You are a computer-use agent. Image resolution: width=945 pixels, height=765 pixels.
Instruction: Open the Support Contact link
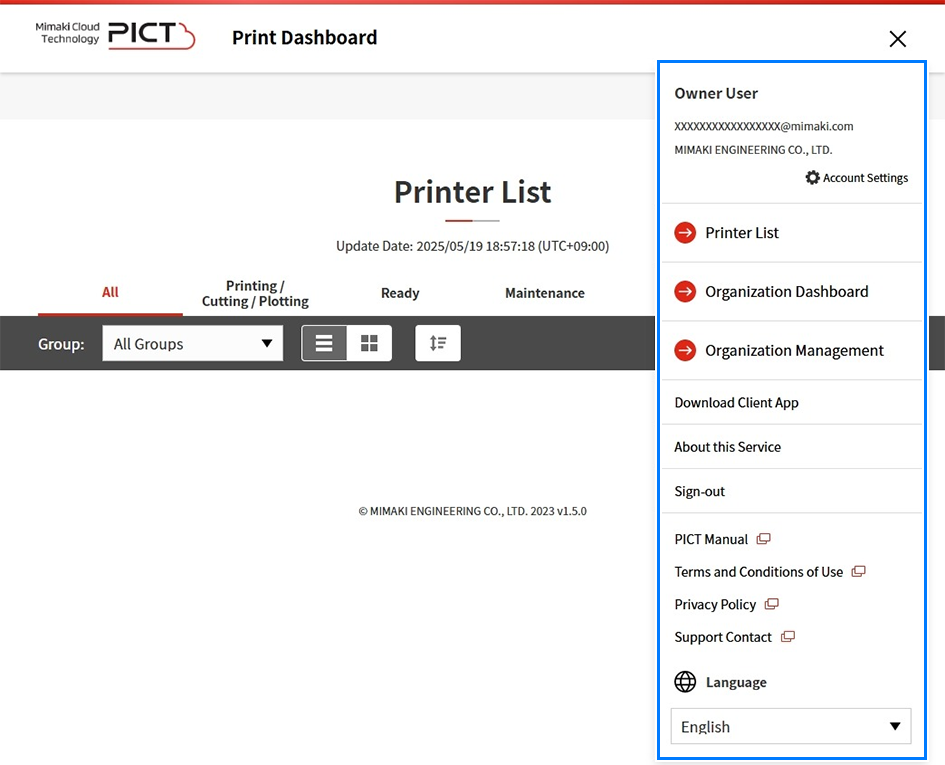724,637
